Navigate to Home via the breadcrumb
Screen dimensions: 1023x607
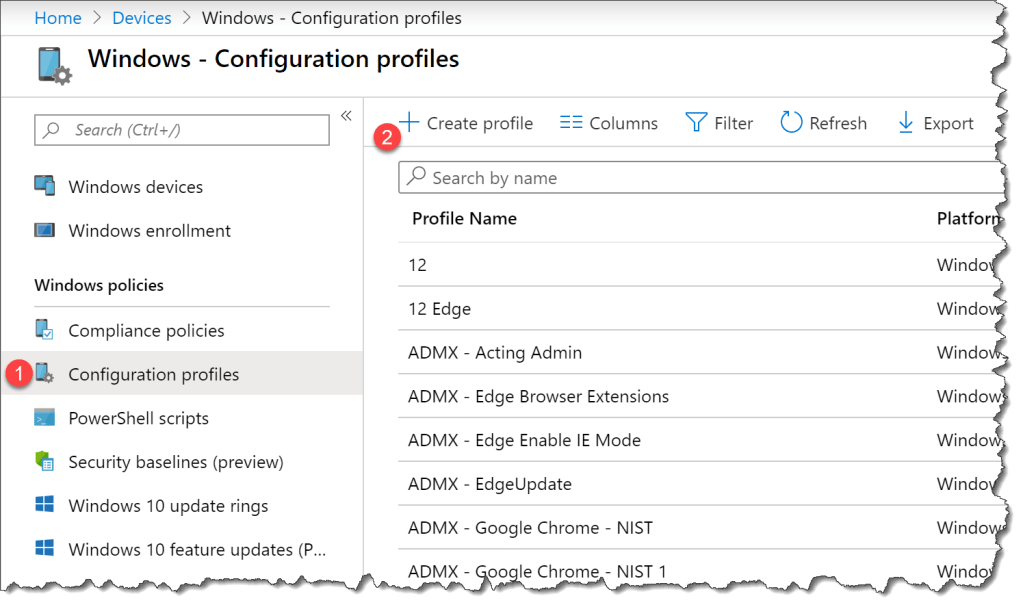click(x=58, y=17)
